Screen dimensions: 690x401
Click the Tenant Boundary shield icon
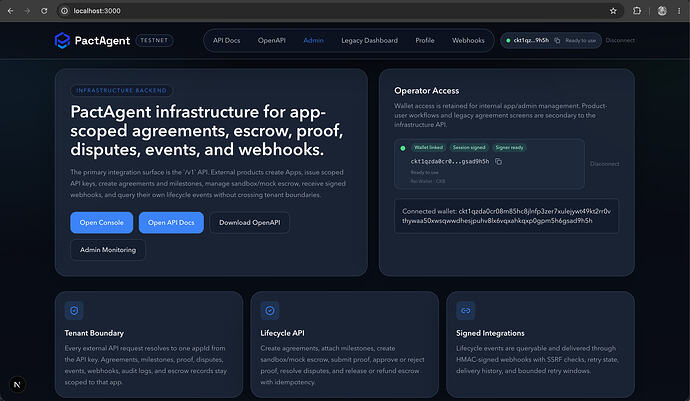(74, 311)
